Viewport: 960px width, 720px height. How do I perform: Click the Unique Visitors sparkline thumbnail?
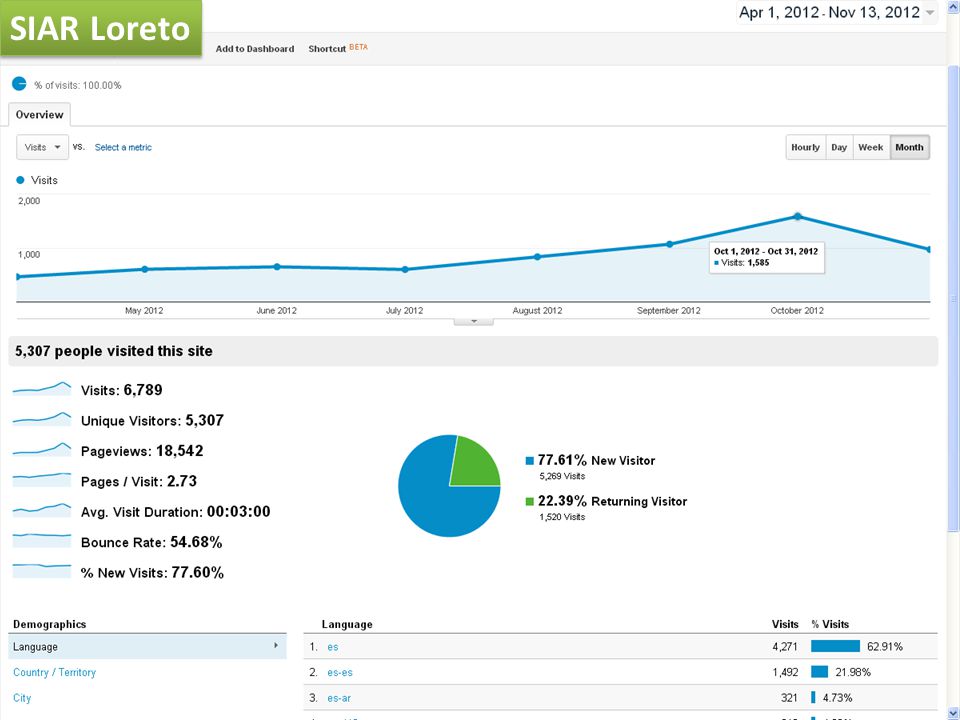[x=42, y=419]
